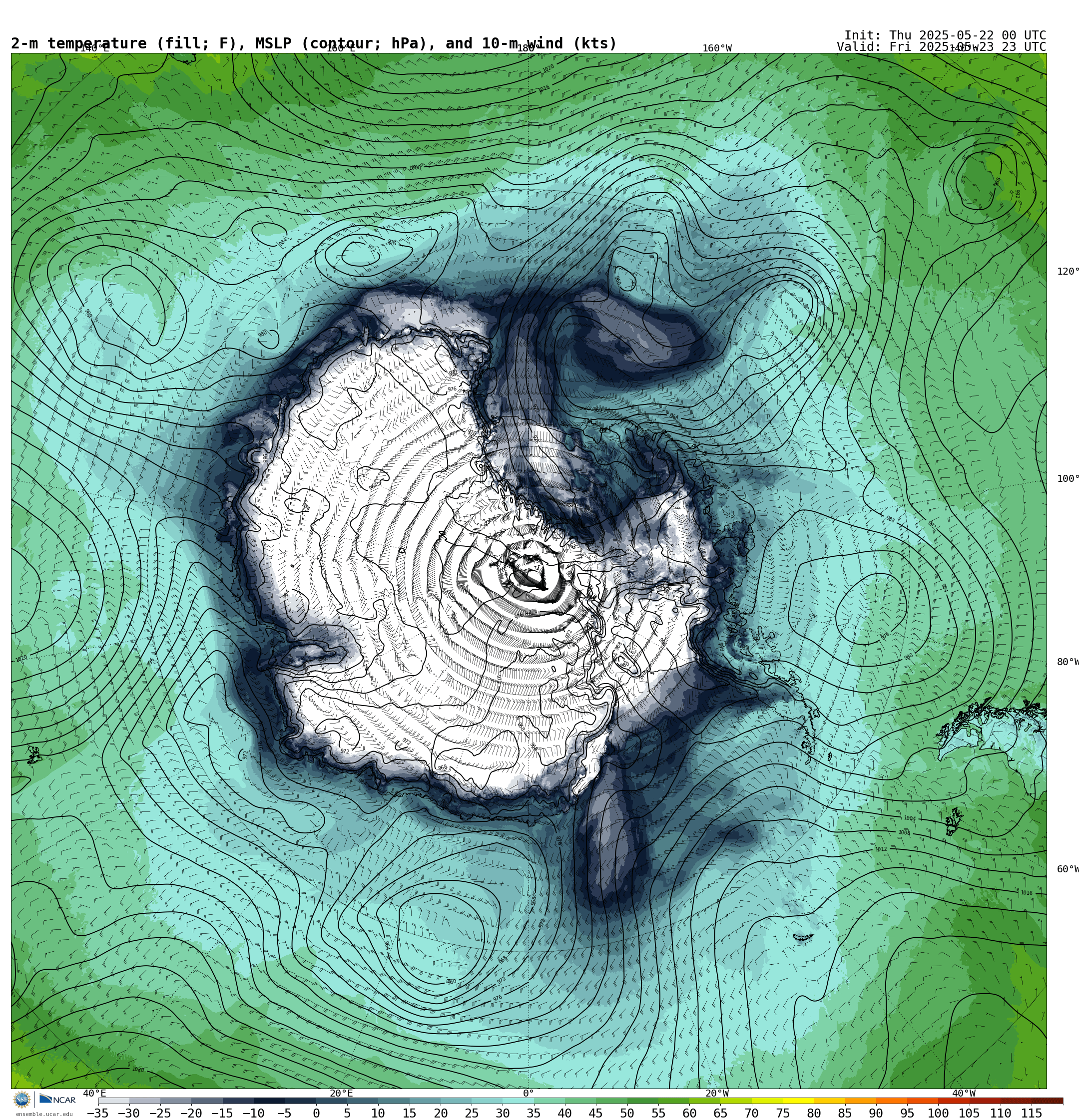
Task: Click the colorbar label '80'
Action: coord(814,1113)
